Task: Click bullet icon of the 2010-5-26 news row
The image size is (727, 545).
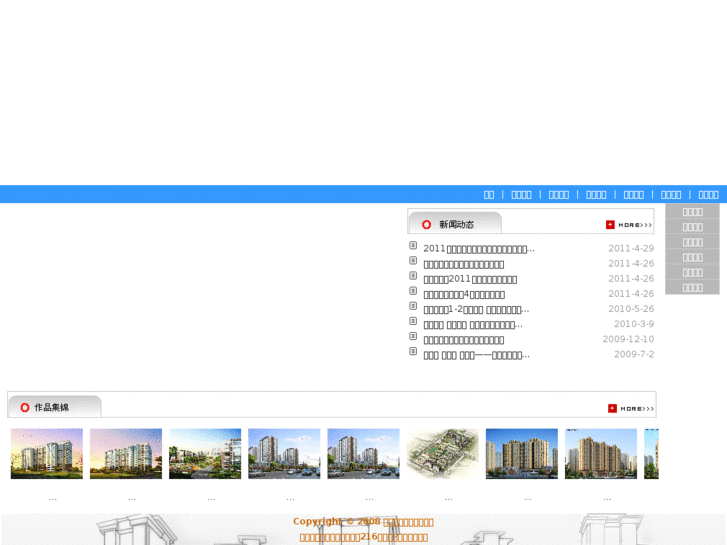Action: point(413,306)
